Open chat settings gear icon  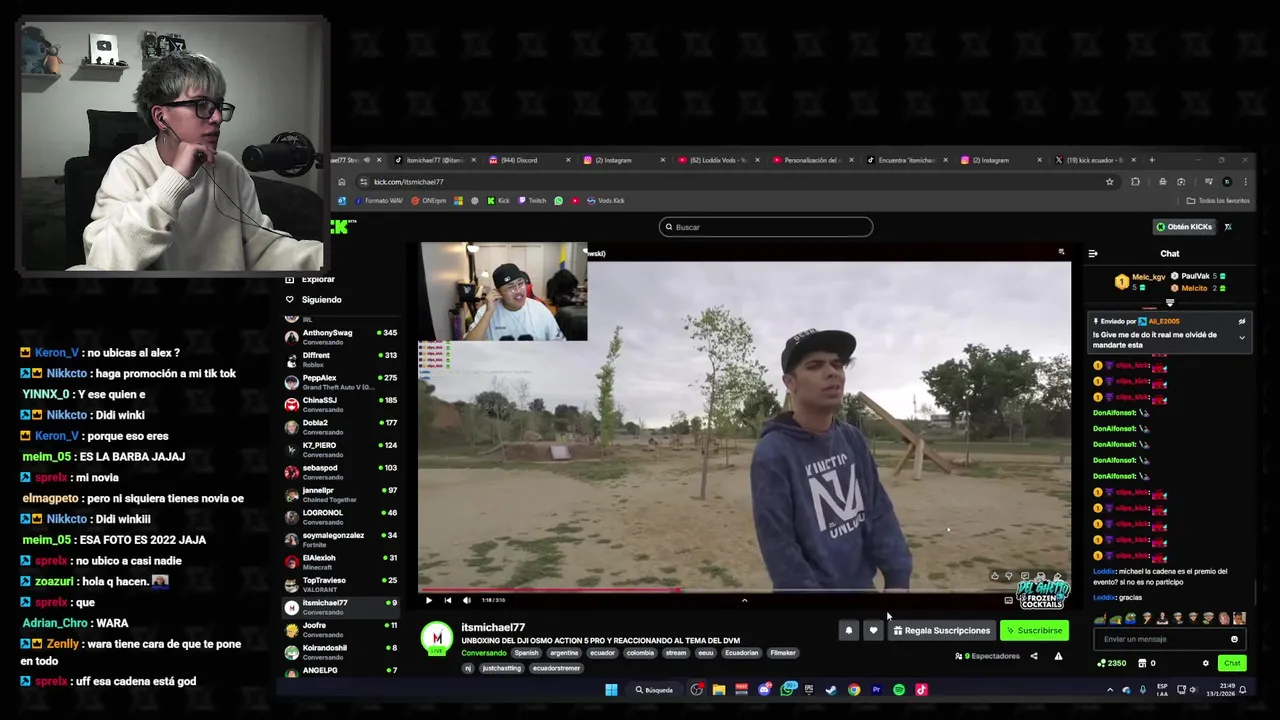pos(1206,663)
